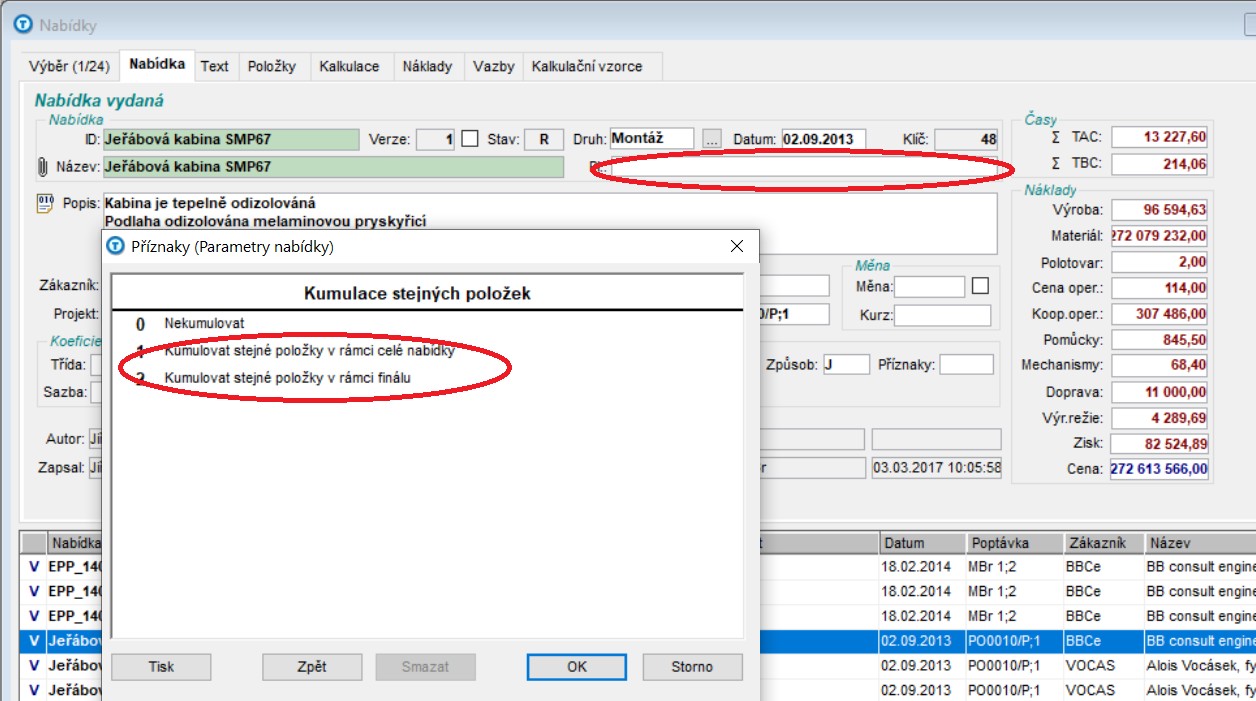Choose Kumulovat stejné položky v rámci finálu
Image resolution: width=1256 pixels, height=701 pixels.
tap(287, 378)
